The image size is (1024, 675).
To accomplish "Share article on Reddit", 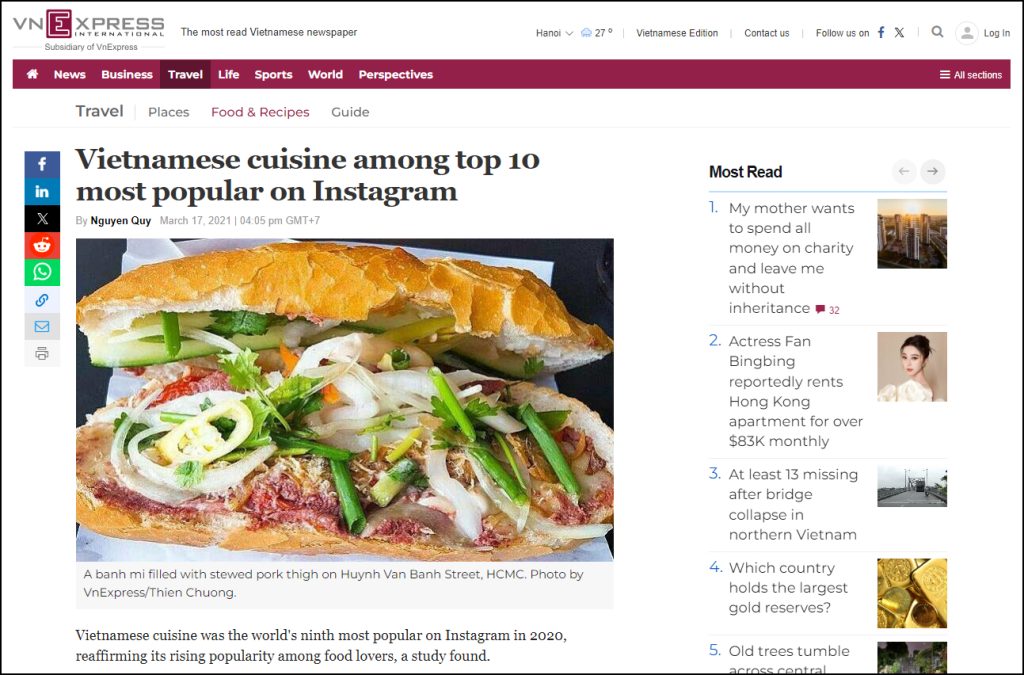I will point(42,245).
